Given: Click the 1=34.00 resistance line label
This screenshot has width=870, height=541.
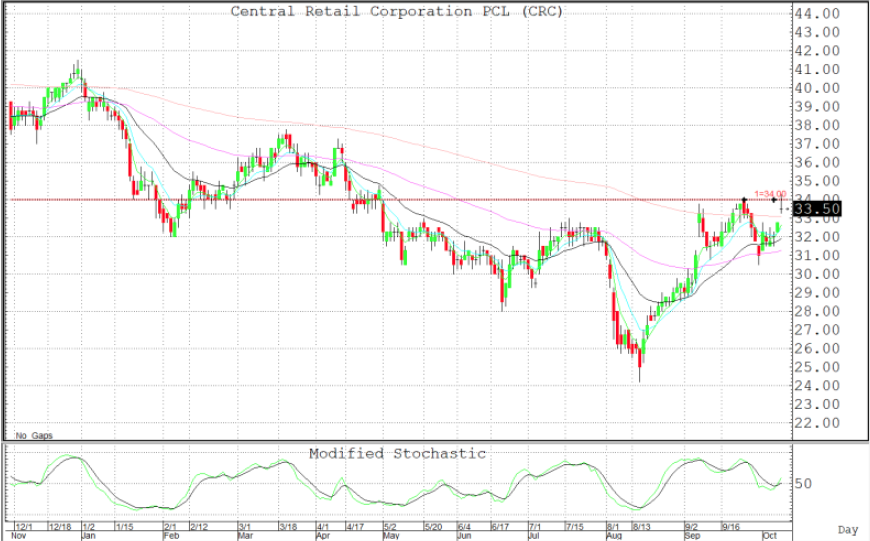Looking at the screenshot, I should pyautogui.click(x=770, y=194).
